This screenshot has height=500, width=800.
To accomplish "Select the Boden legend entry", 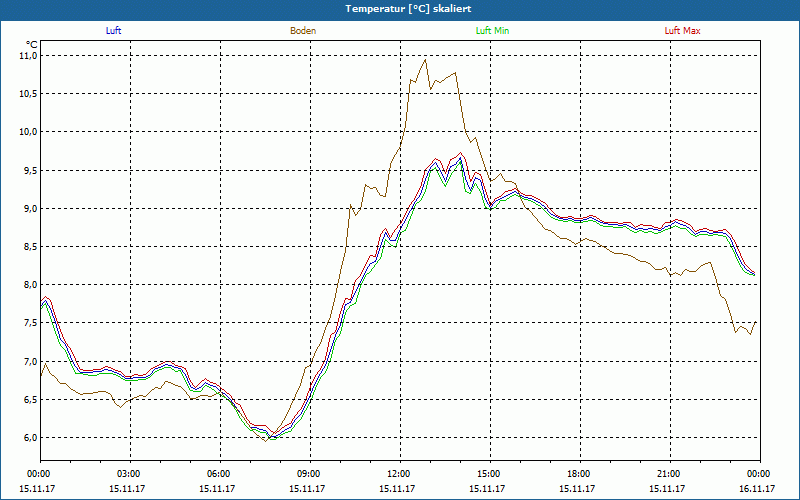I will (303, 31).
